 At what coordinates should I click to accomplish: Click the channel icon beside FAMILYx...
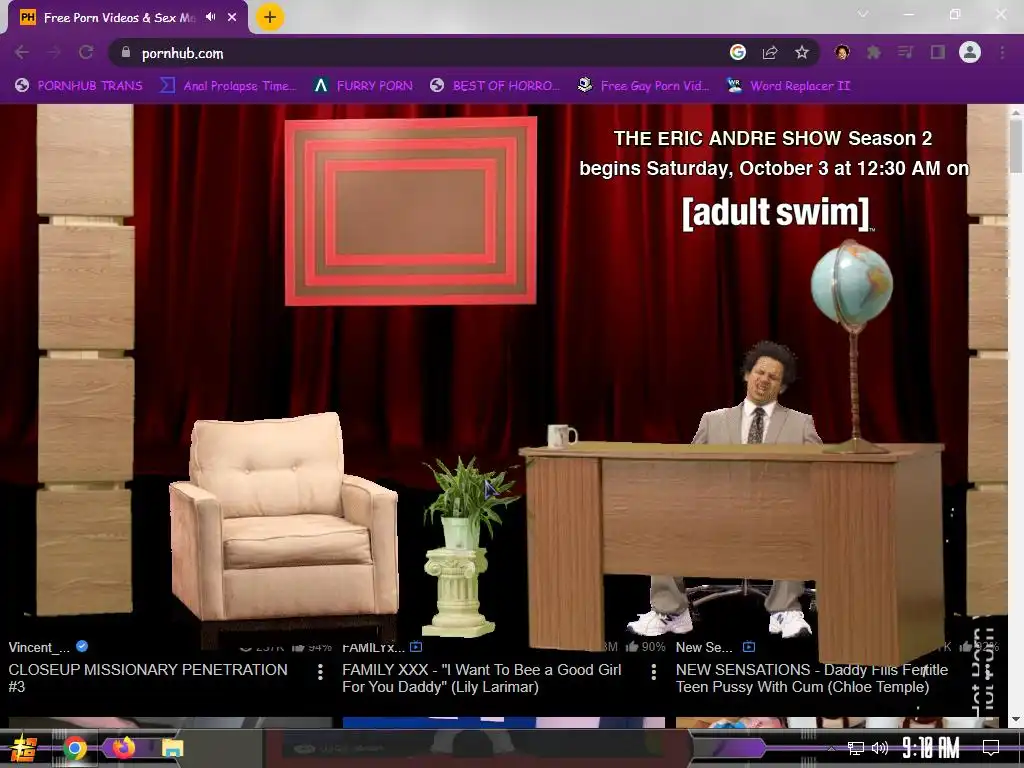tap(416, 647)
